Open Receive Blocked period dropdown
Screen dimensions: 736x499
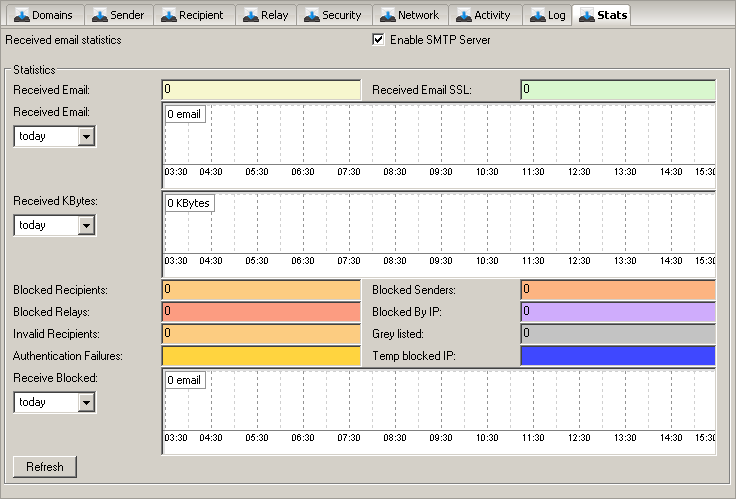(86, 402)
